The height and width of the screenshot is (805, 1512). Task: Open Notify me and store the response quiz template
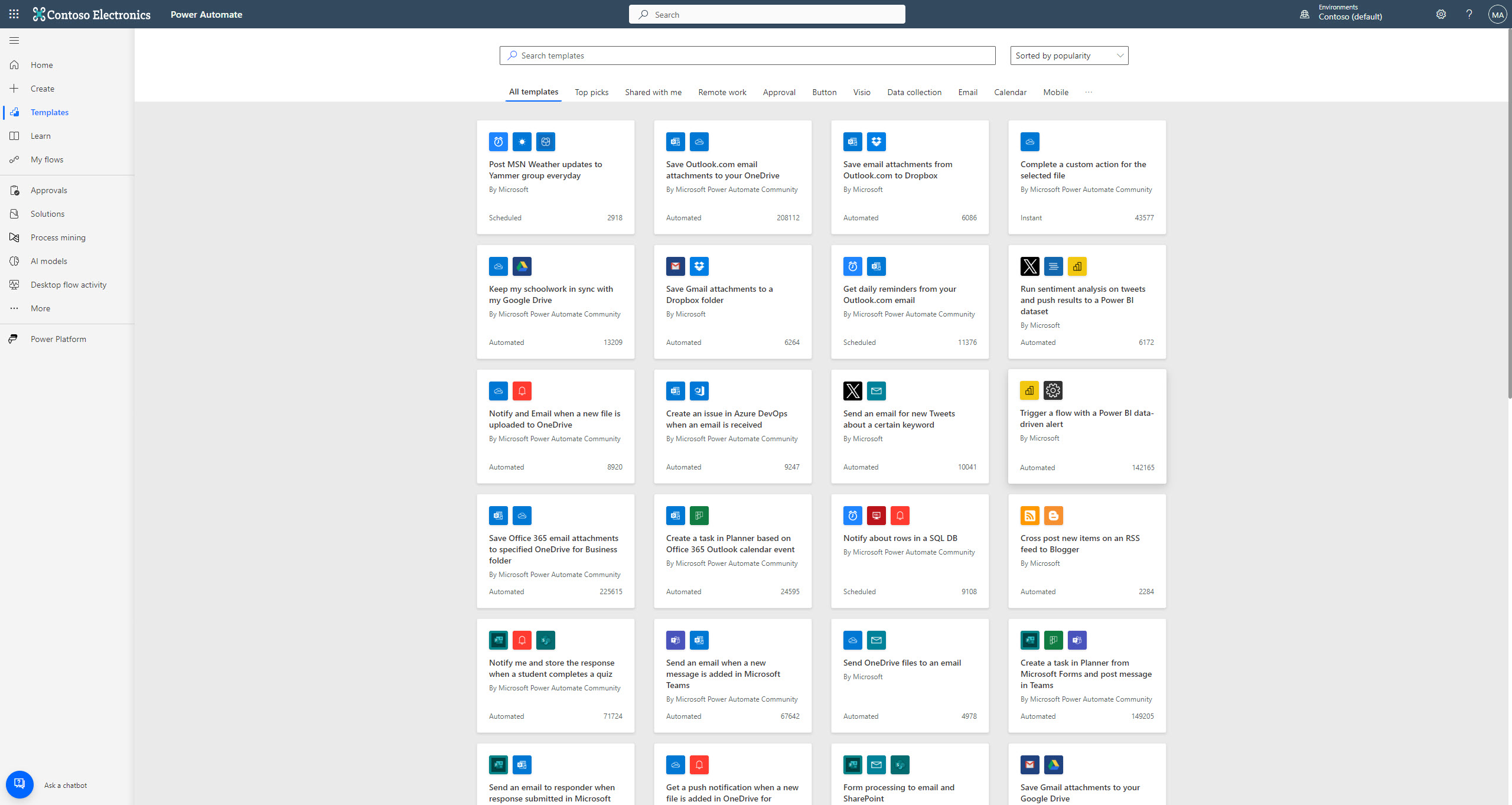[556, 676]
